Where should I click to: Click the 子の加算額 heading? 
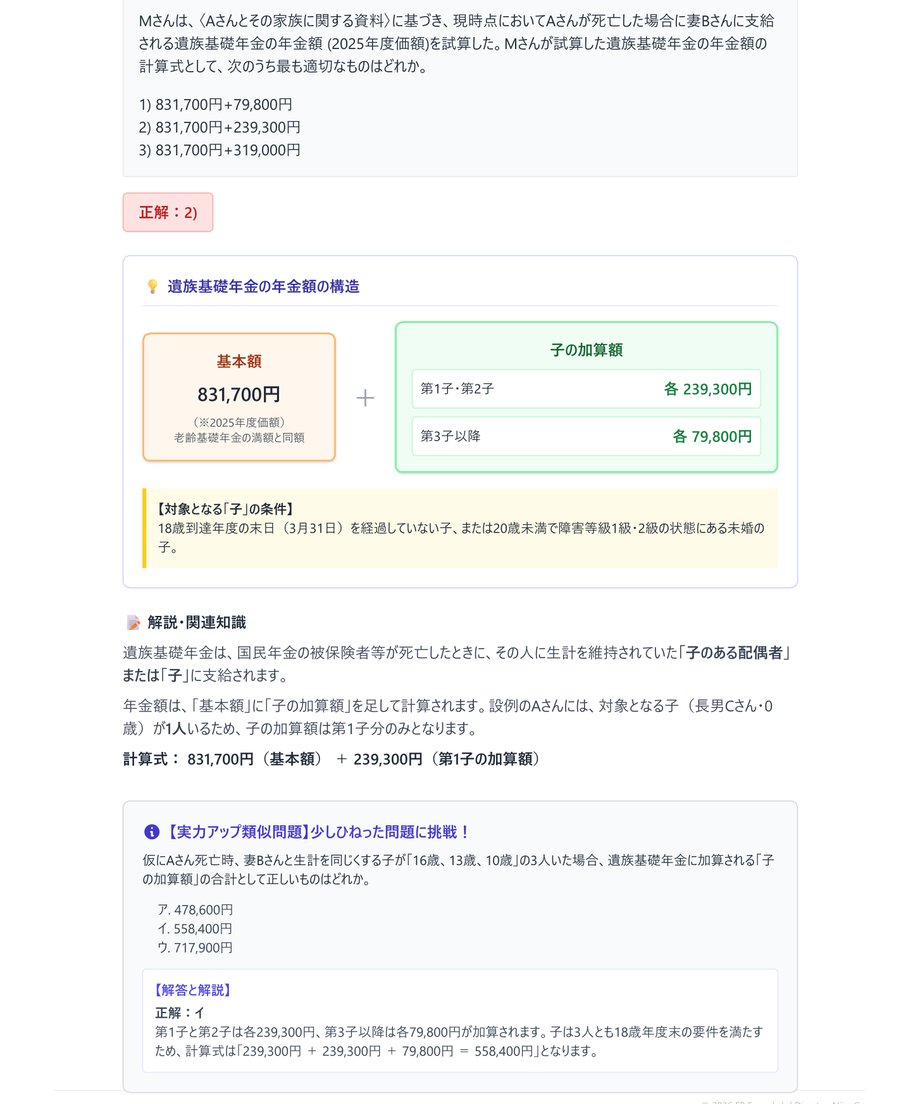click(586, 350)
